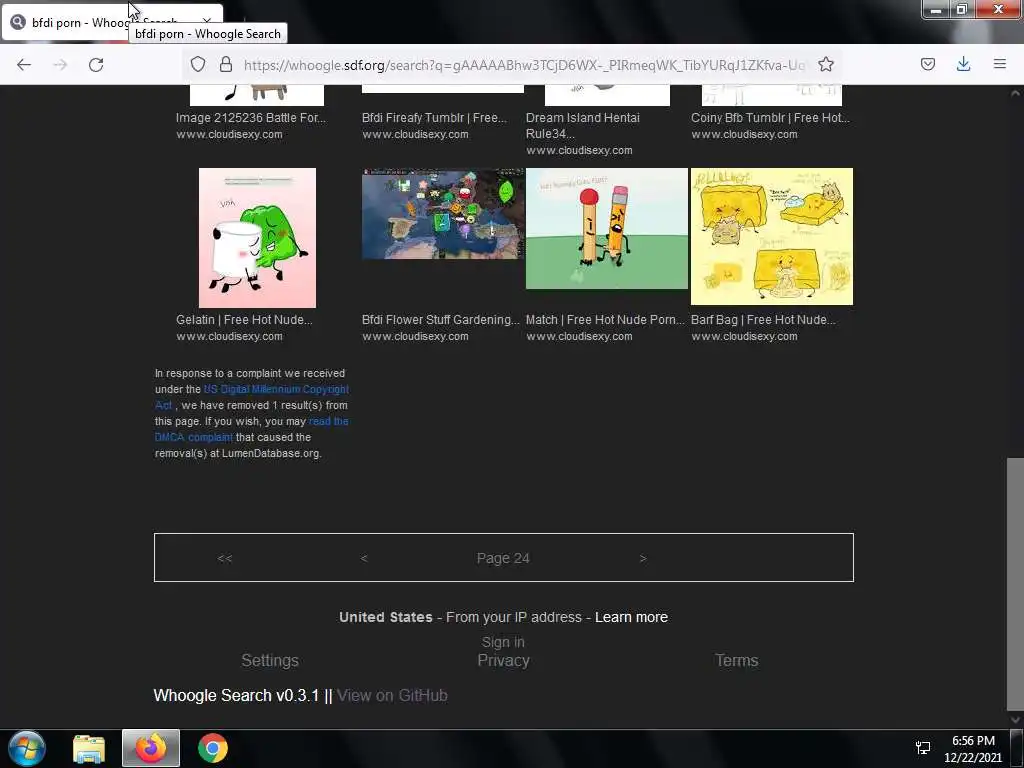This screenshot has height=768, width=1024.
Task: Click the Bfdi Flower Stuff Gardening result title
Action: 441,319
